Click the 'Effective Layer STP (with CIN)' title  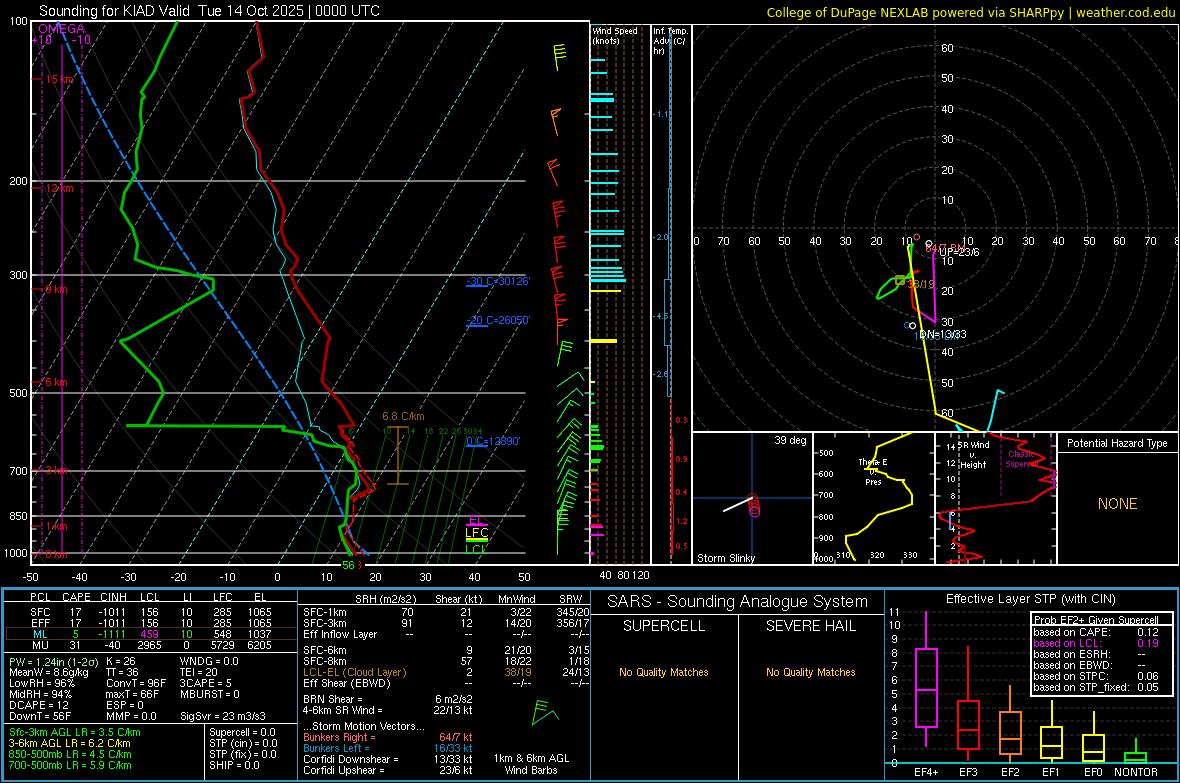click(x=1031, y=599)
